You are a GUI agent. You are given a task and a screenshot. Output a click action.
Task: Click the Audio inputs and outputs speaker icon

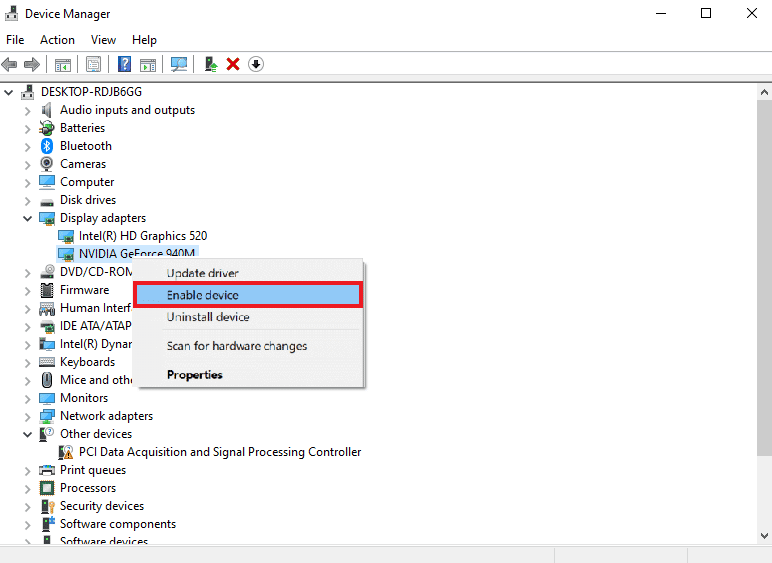coord(47,110)
